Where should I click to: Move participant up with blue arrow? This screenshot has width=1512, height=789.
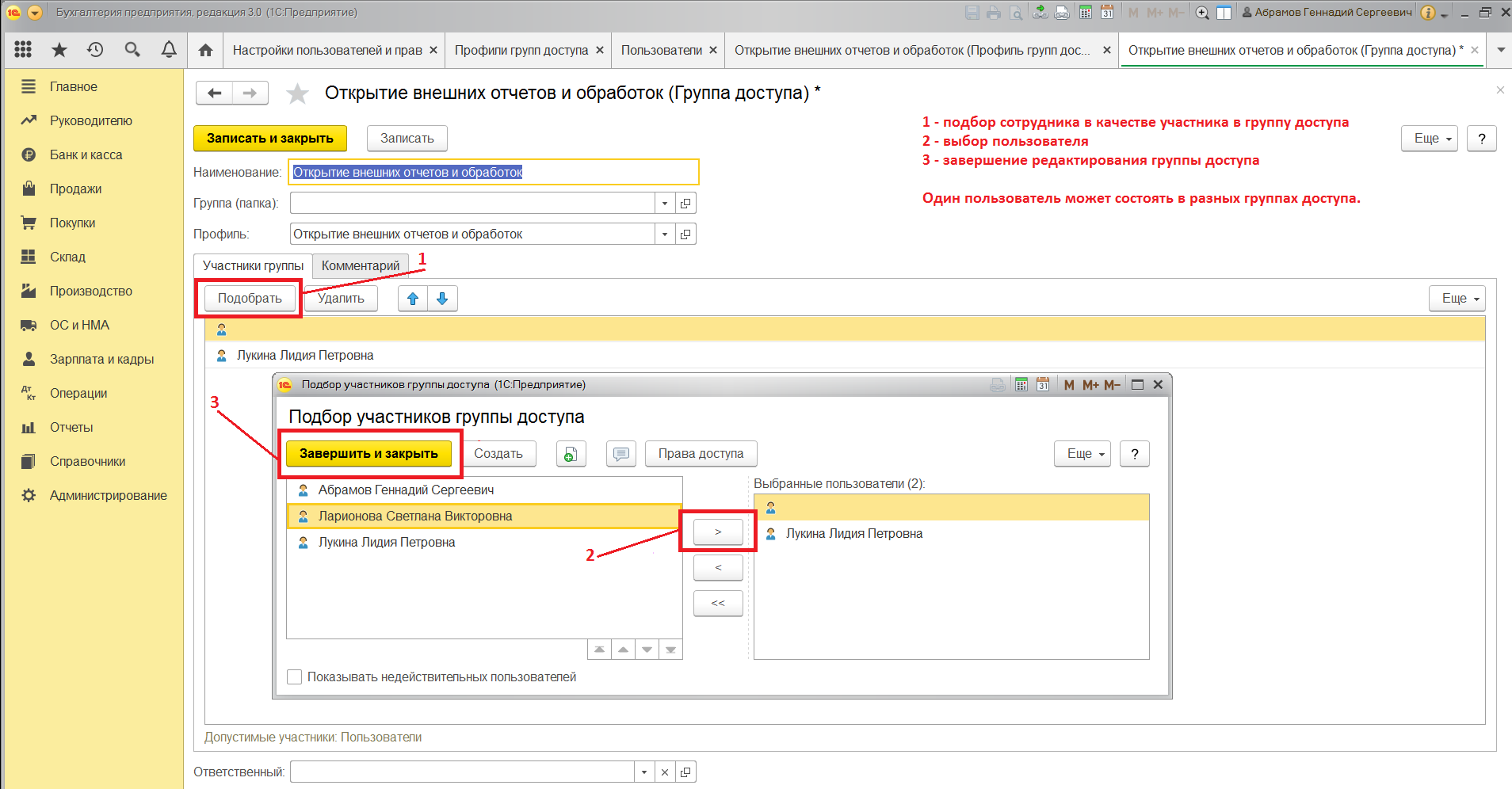[412, 299]
